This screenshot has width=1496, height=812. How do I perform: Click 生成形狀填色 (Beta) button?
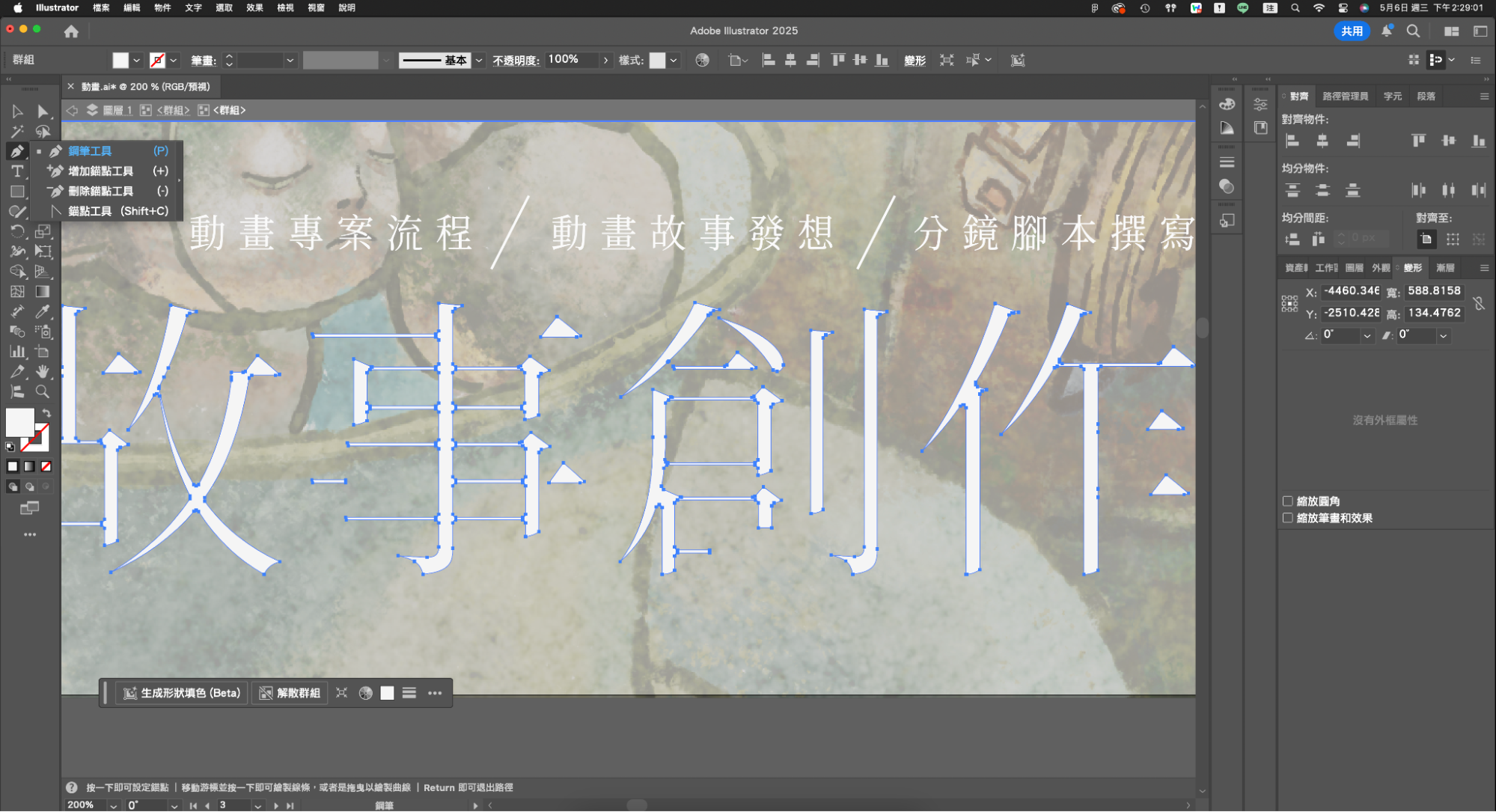182,693
